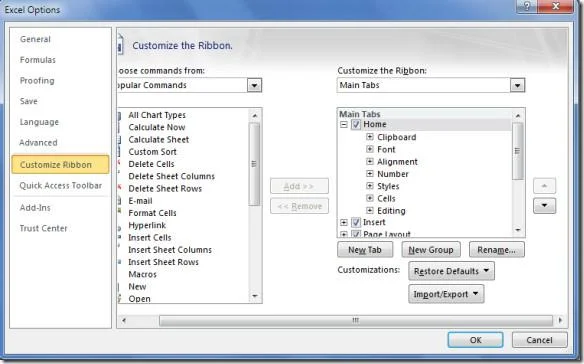The height and width of the screenshot is (364, 584).
Task: Select Custom Sort command
Action: pyautogui.click(x=152, y=152)
